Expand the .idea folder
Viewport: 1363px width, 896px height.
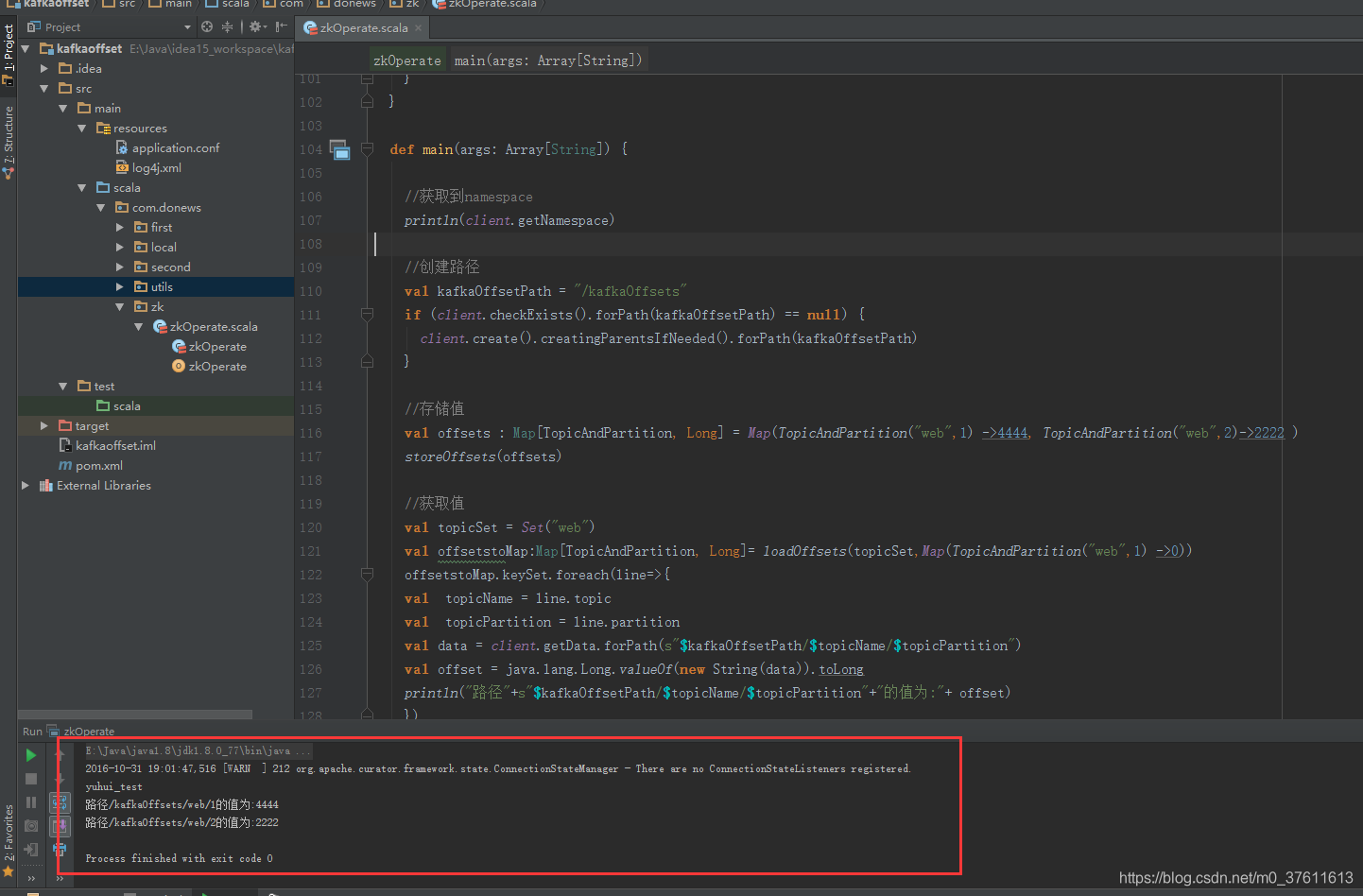pos(44,68)
